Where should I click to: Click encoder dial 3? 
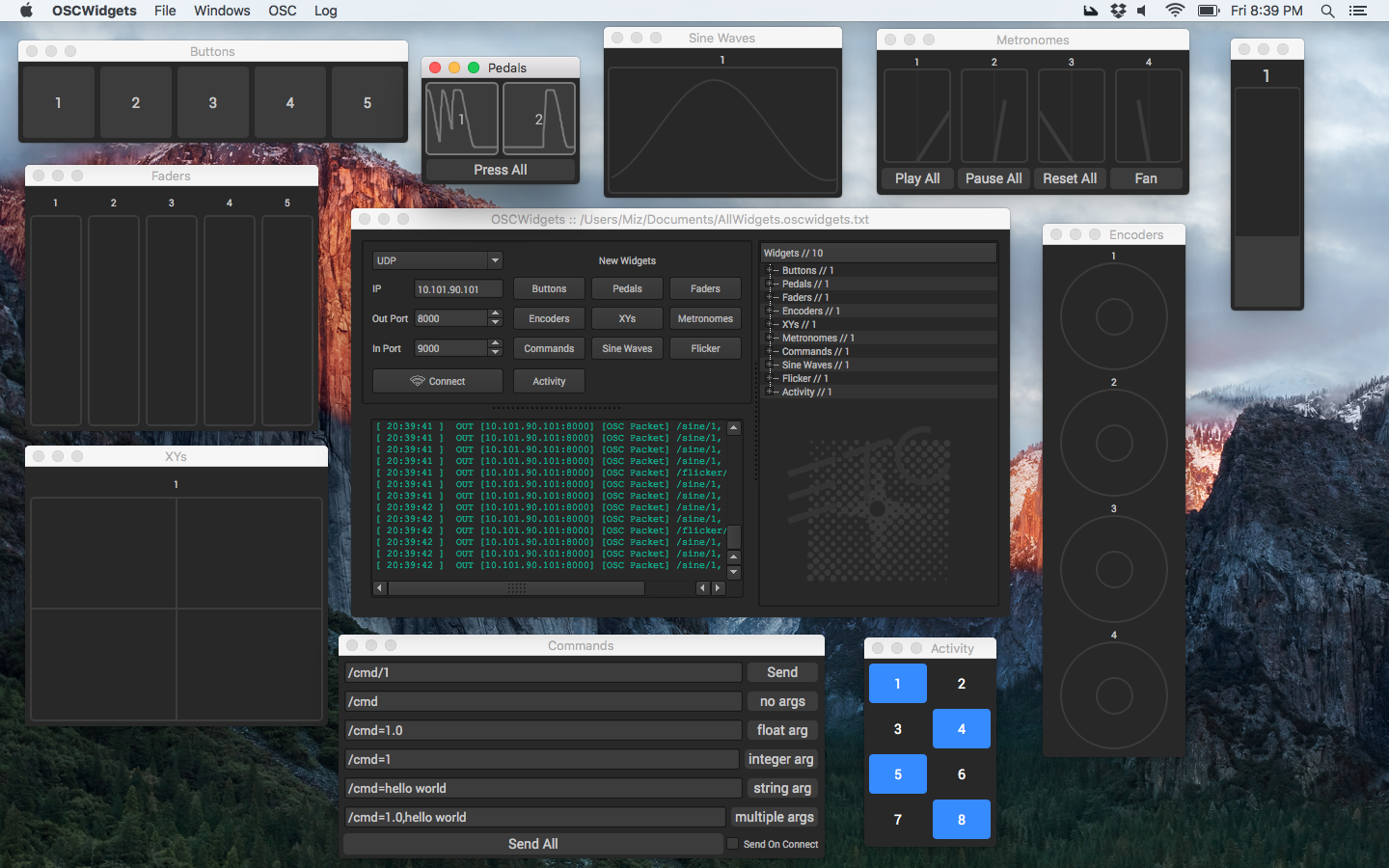1114,569
